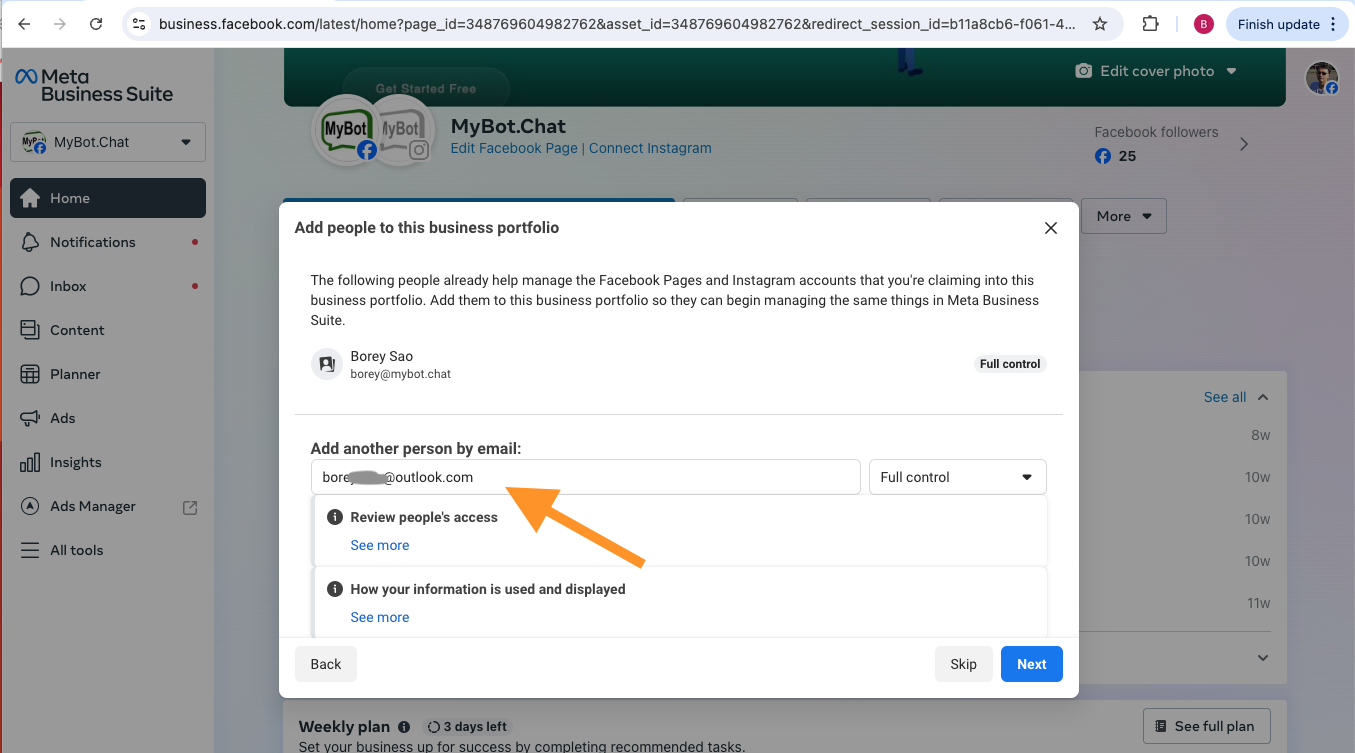Open the More dropdown button
The width and height of the screenshot is (1355, 753).
click(1123, 216)
